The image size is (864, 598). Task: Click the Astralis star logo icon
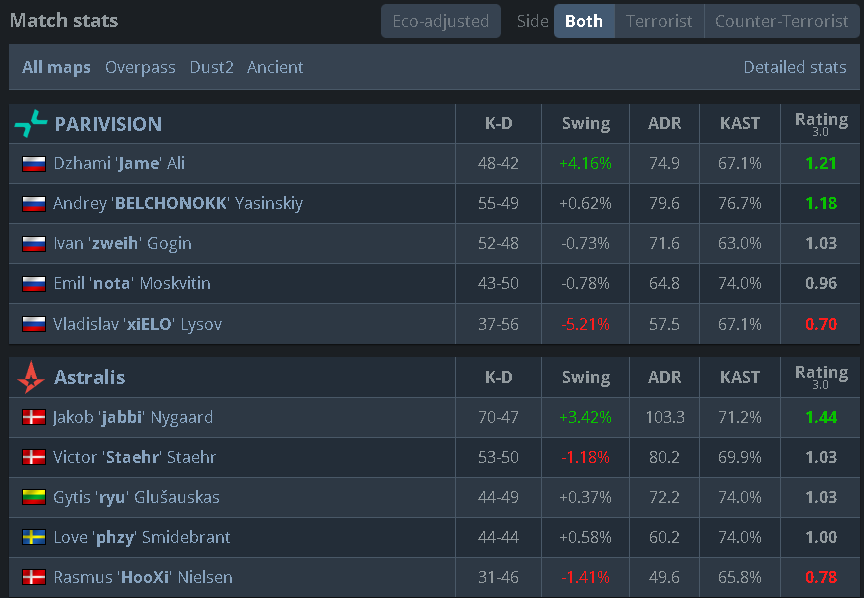[x=31, y=378]
